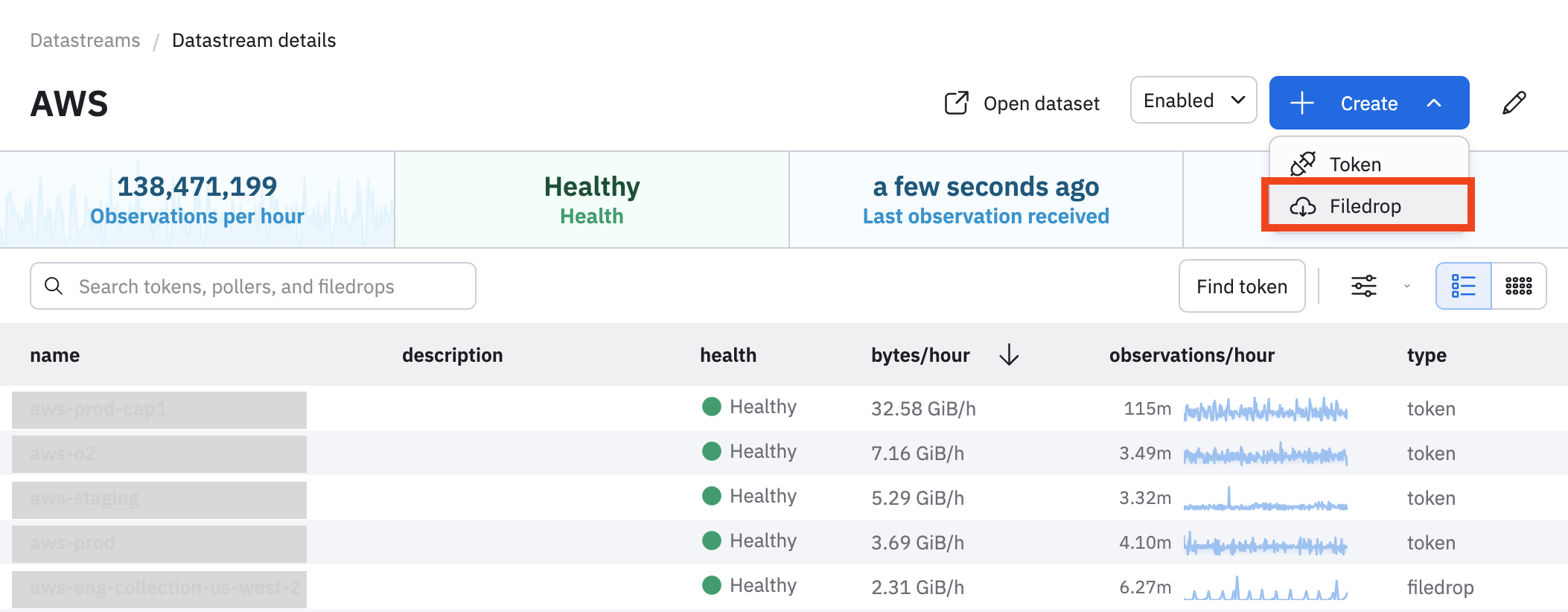Switch to grid view
The height and width of the screenshot is (612, 1568).
[1518, 286]
